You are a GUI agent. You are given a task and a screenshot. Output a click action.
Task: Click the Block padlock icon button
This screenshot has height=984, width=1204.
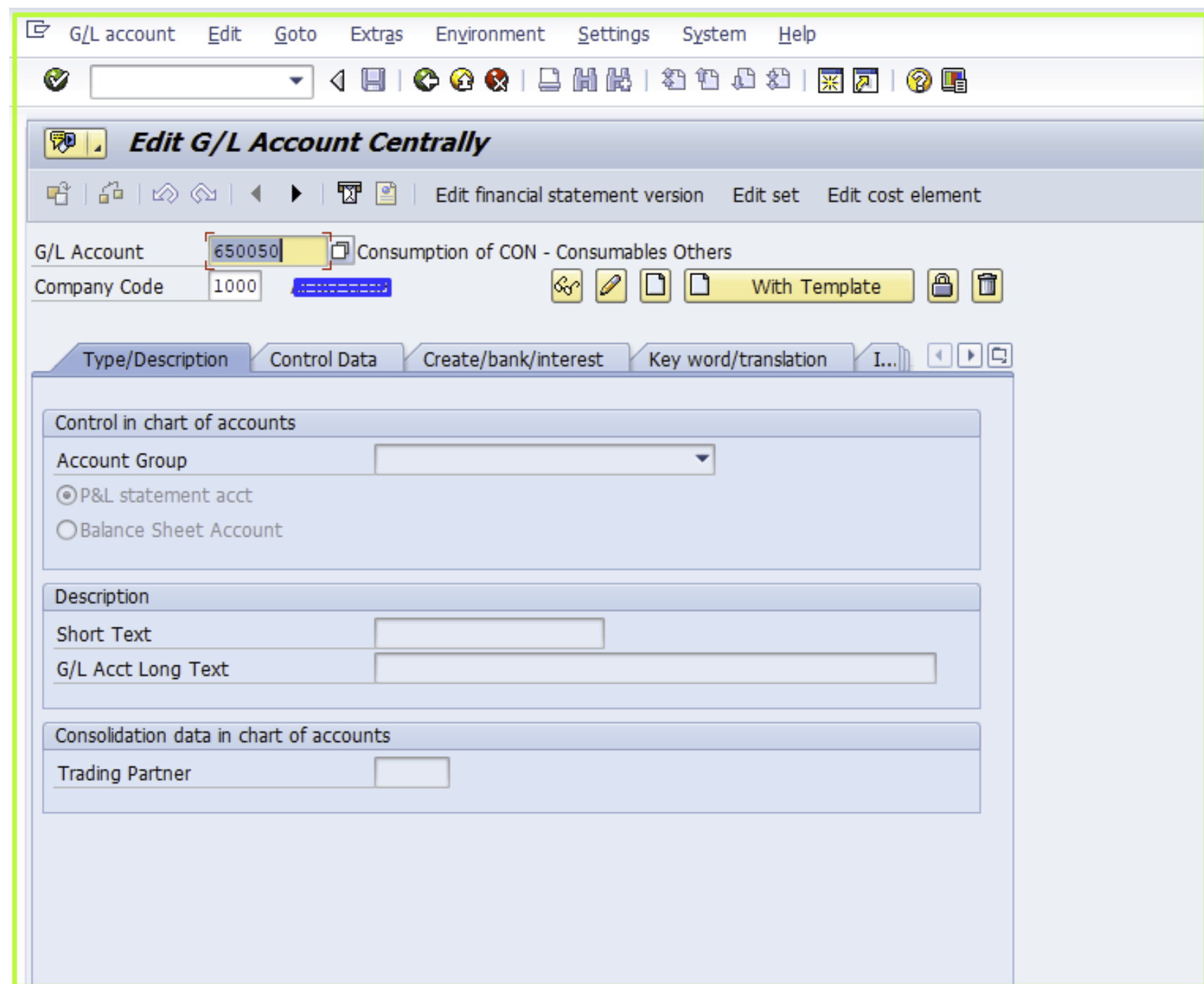click(942, 286)
